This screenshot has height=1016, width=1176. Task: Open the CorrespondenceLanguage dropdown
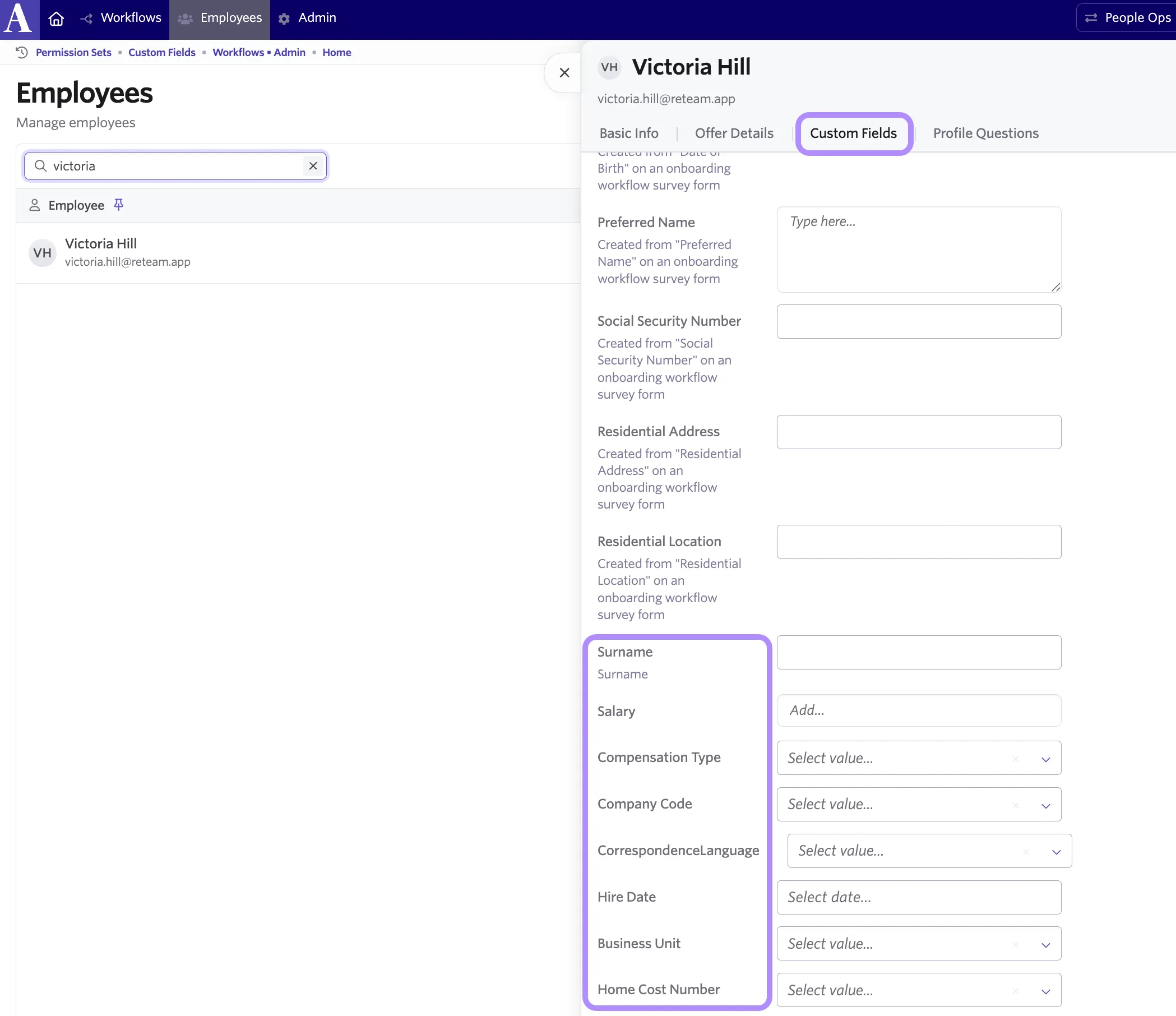click(930, 851)
